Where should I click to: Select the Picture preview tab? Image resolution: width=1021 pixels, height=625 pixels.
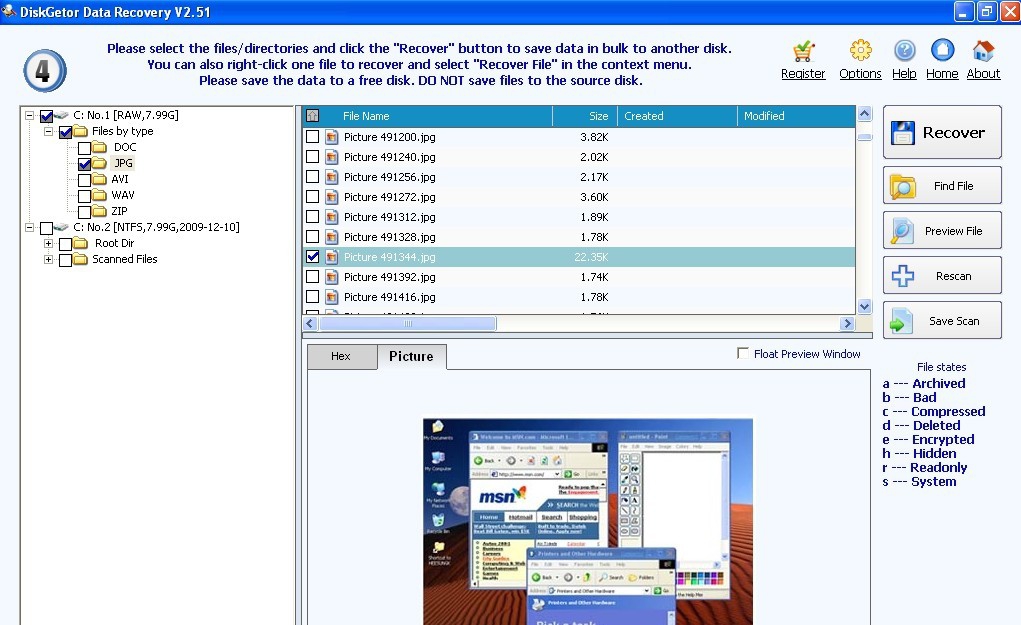coord(411,356)
